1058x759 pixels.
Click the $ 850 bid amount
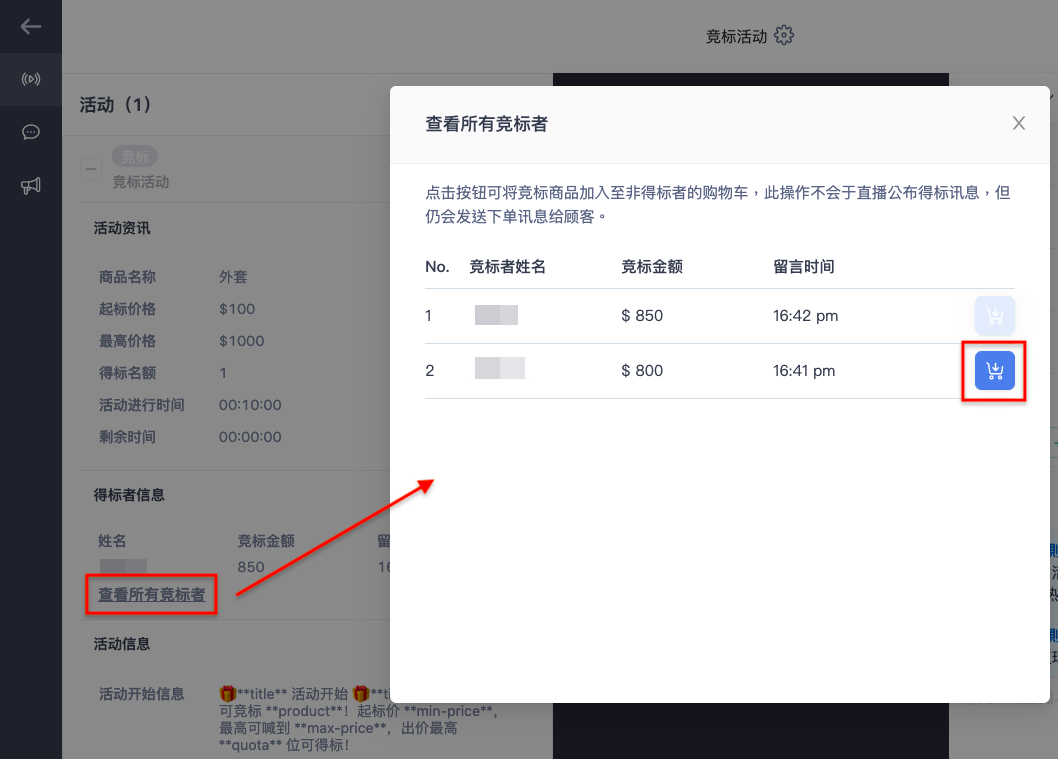642,316
